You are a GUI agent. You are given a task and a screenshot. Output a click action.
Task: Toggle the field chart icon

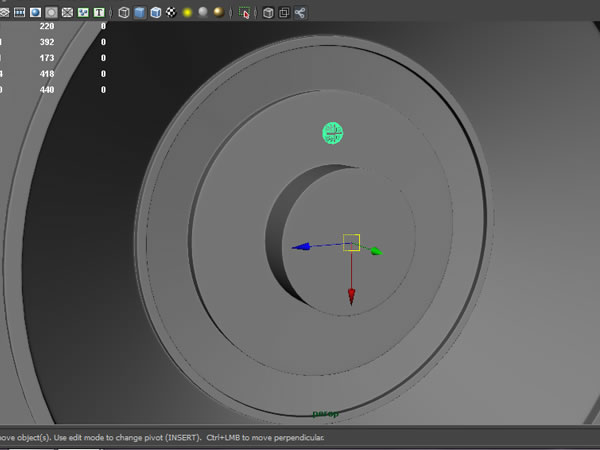pos(67,13)
